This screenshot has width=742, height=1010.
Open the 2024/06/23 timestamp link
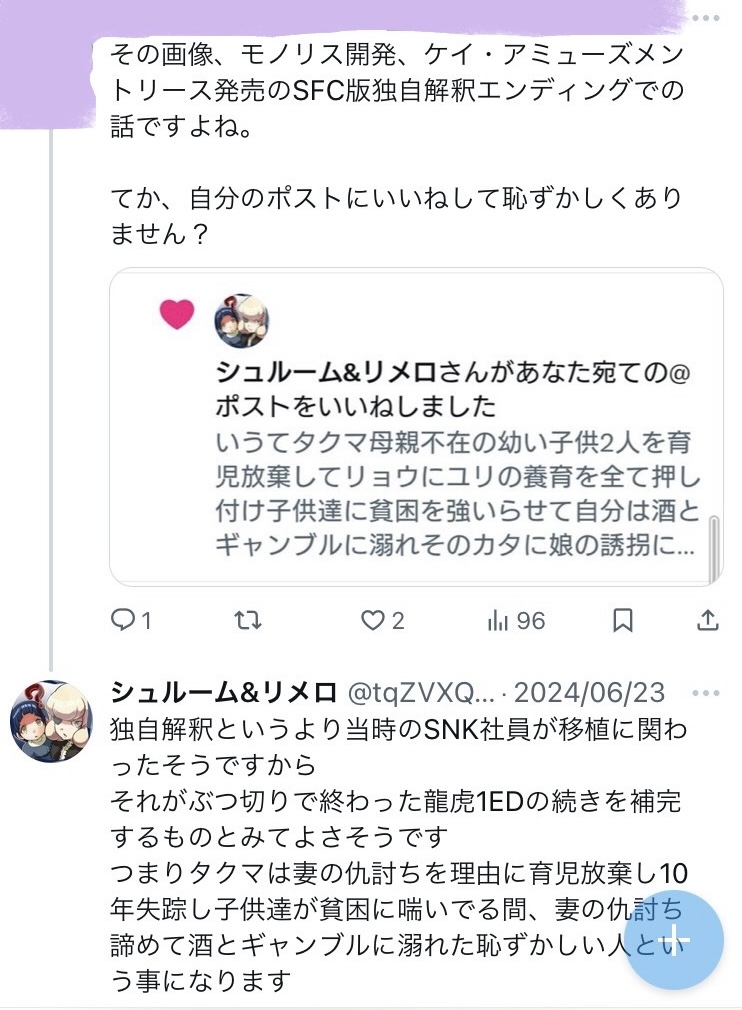[589, 692]
